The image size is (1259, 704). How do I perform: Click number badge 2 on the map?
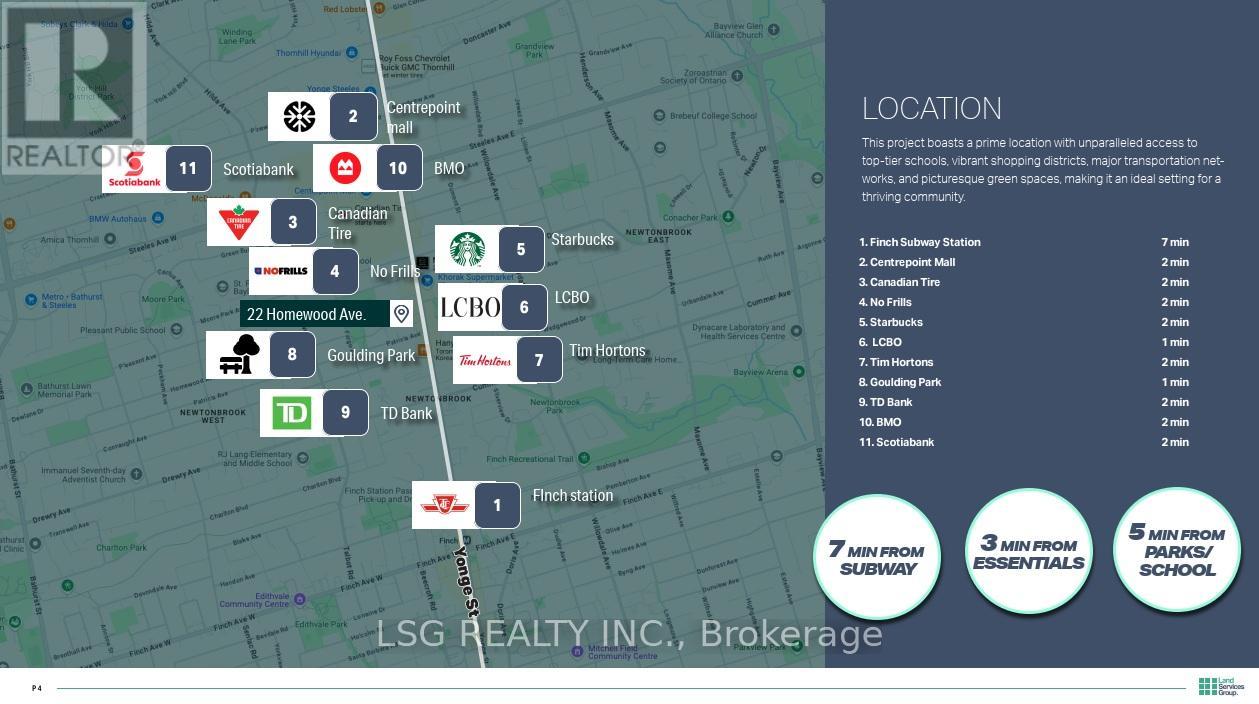pos(353,117)
